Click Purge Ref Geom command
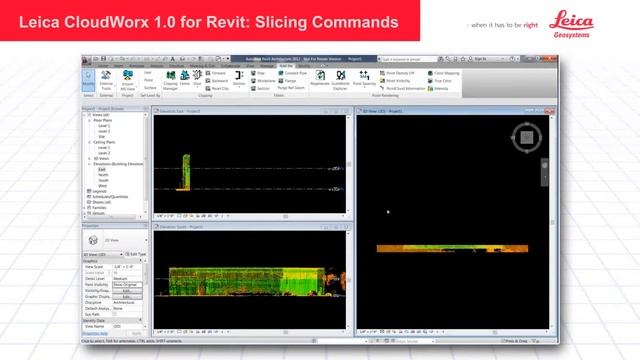The width and height of the screenshot is (640, 360). (291, 88)
